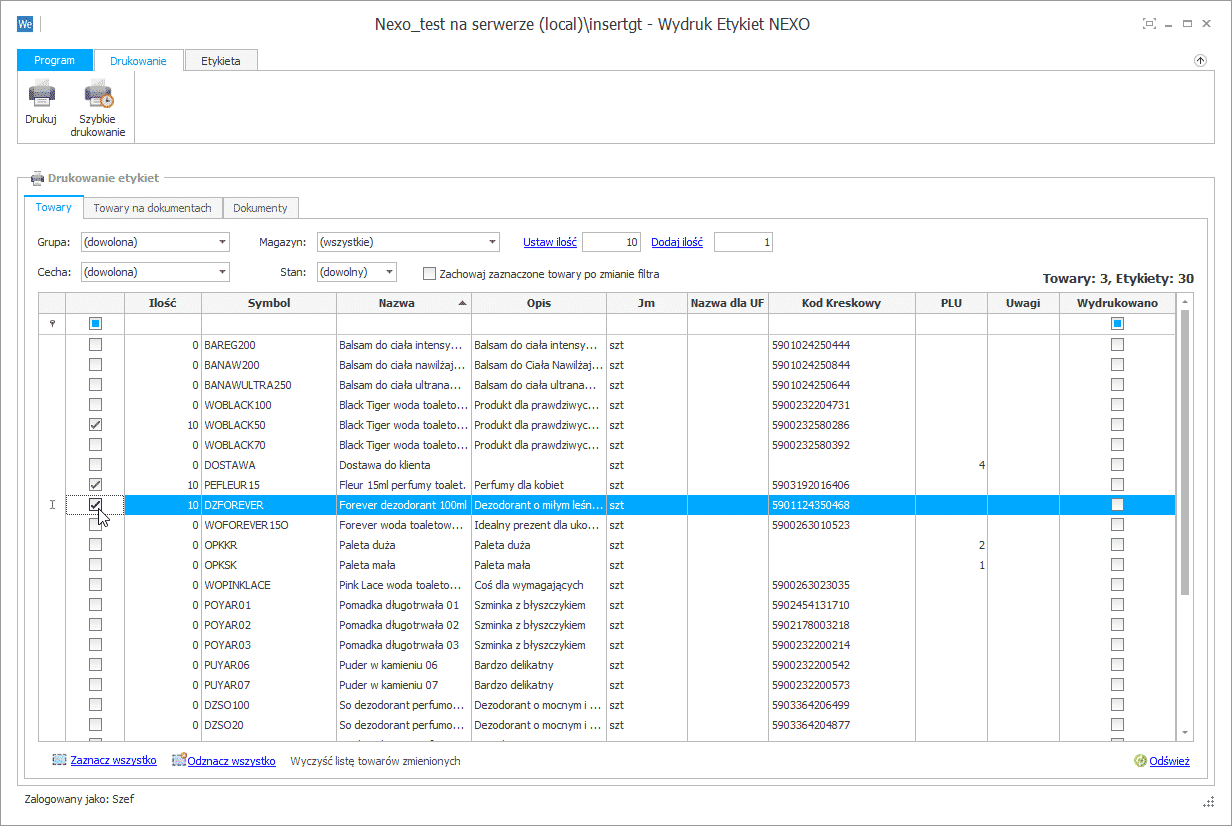The width and height of the screenshot is (1232, 826).
Task: Toggle the Wydrukowano filter row checkbox
Action: [x=1117, y=323]
